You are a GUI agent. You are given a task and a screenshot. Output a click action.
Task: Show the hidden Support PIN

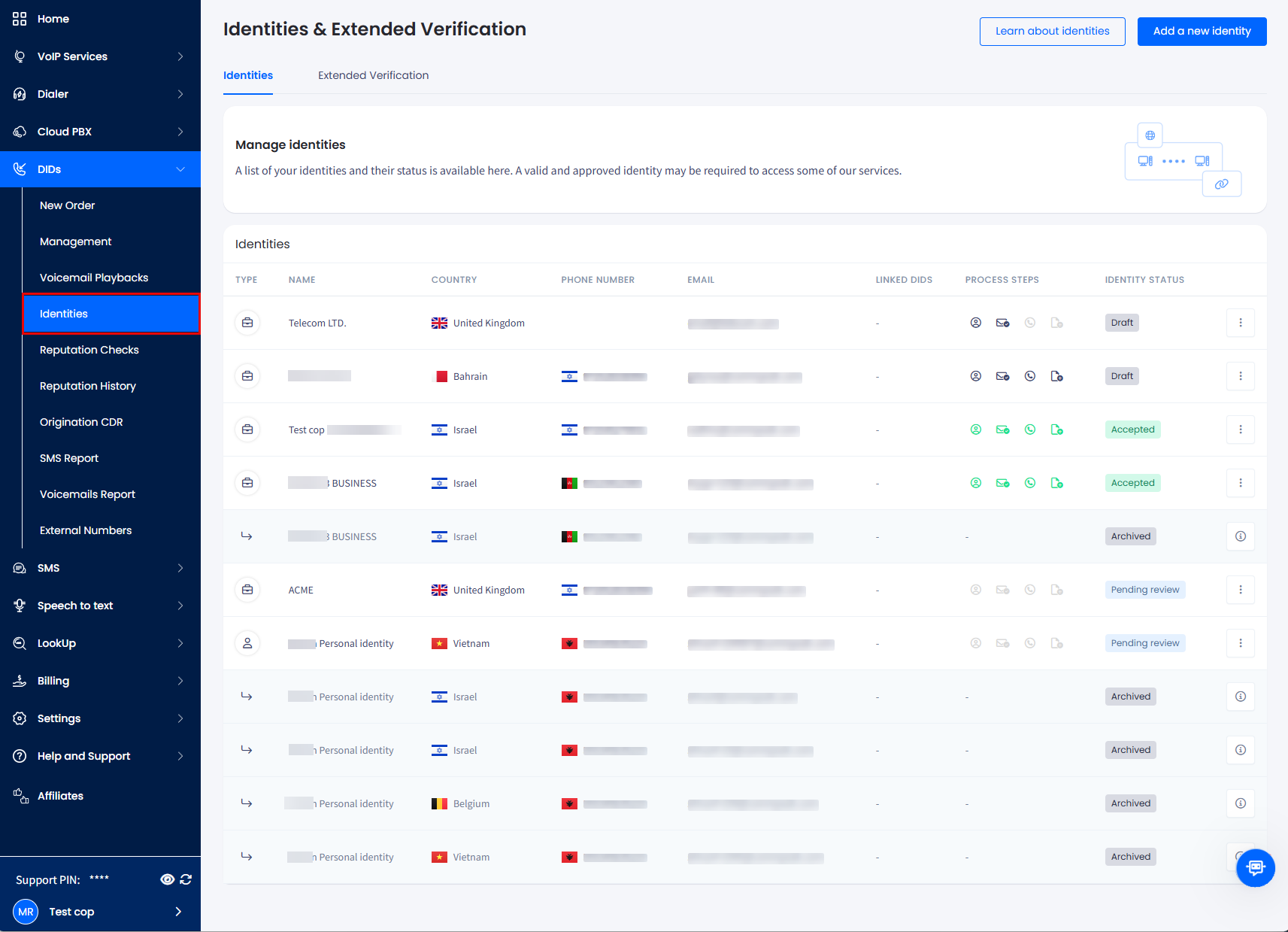(168, 879)
